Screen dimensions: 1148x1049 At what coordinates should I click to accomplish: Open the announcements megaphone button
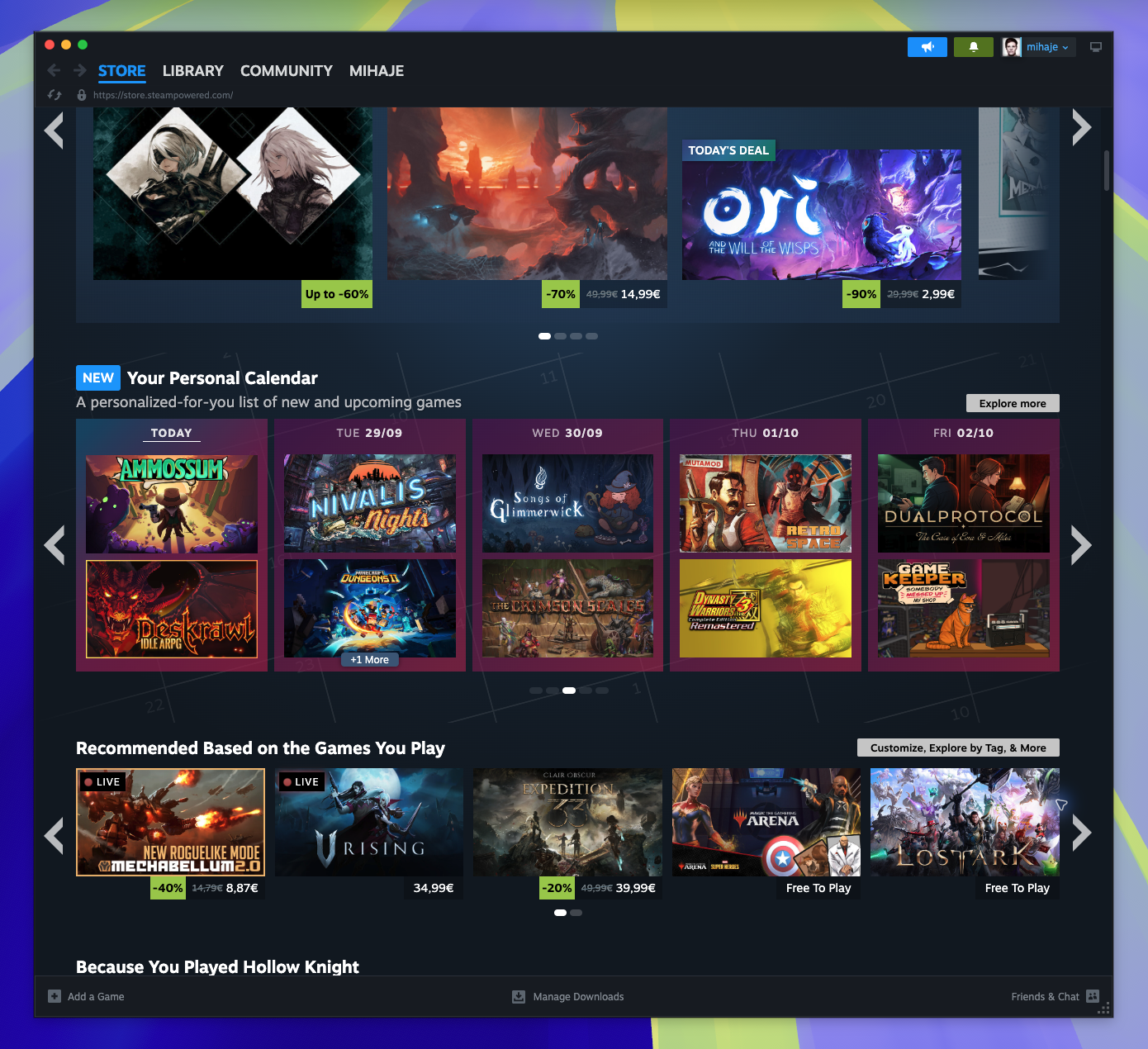927,47
